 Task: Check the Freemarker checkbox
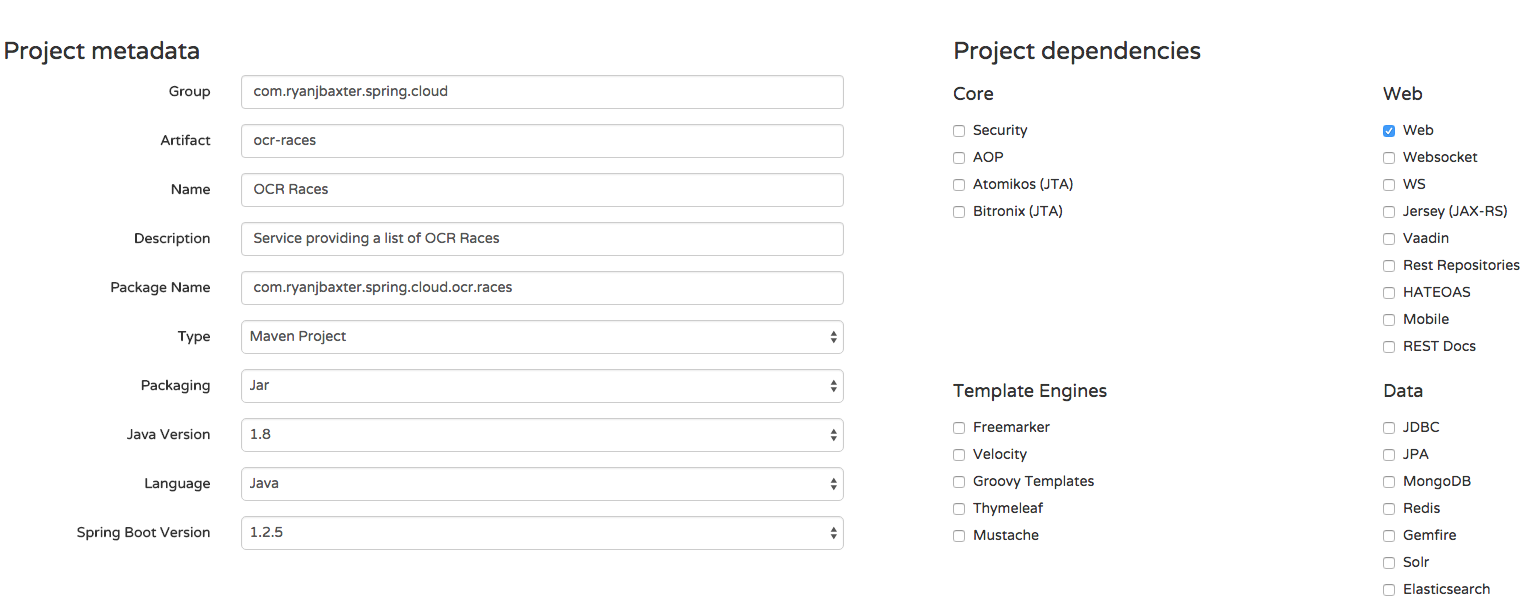pos(959,428)
